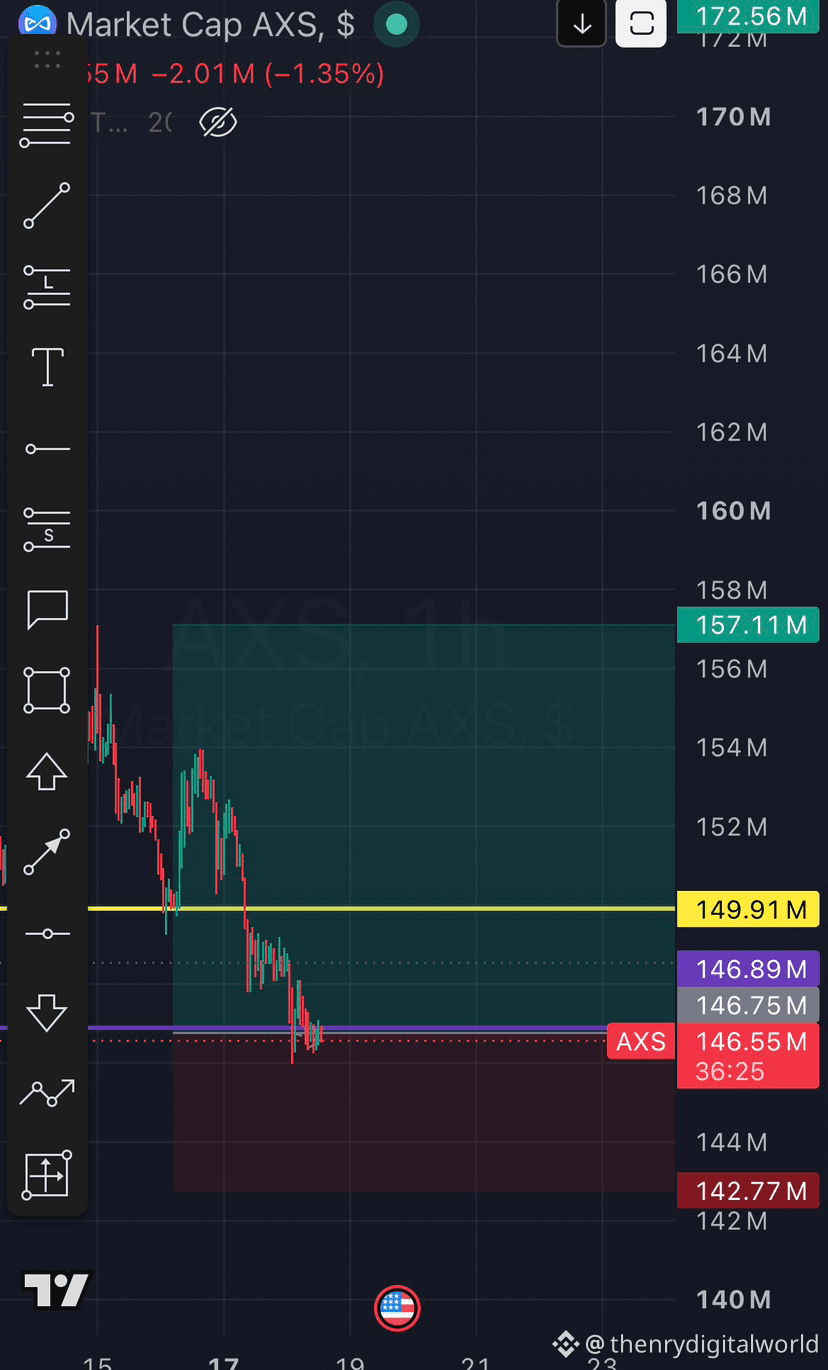Select the Fib retracement tool
Image resolution: width=828 pixels, height=1370 pixels.
[x=47, y=125]
